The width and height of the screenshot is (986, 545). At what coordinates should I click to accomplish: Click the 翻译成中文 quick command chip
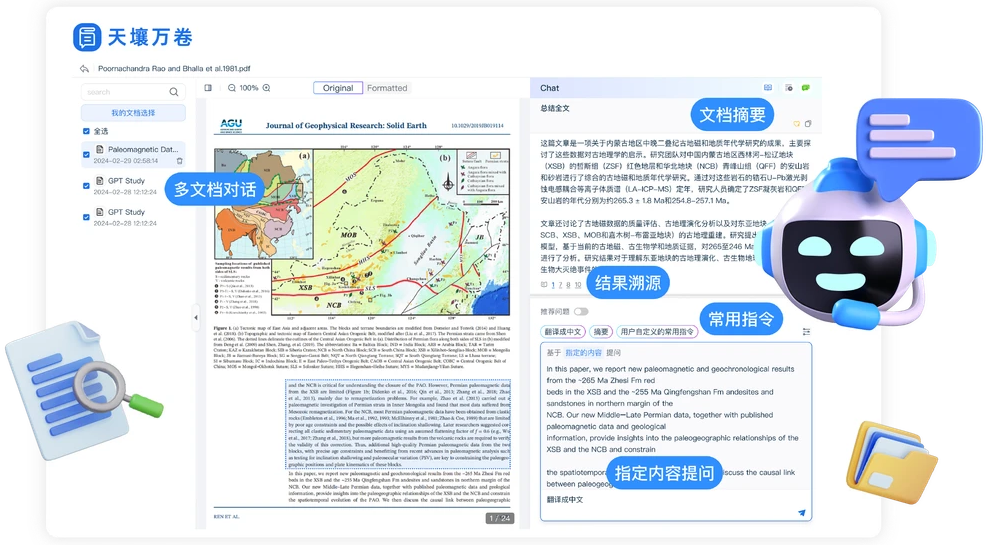coord(562,331)
